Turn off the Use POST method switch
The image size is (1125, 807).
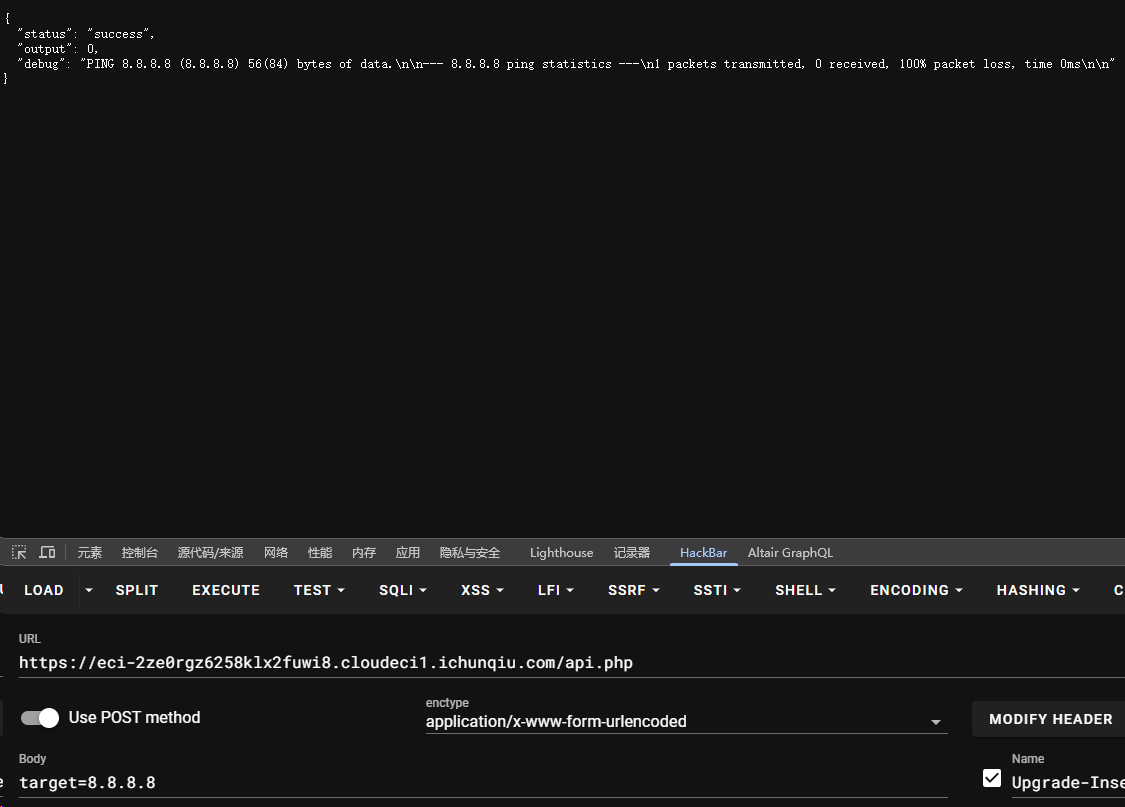[40, 717]
